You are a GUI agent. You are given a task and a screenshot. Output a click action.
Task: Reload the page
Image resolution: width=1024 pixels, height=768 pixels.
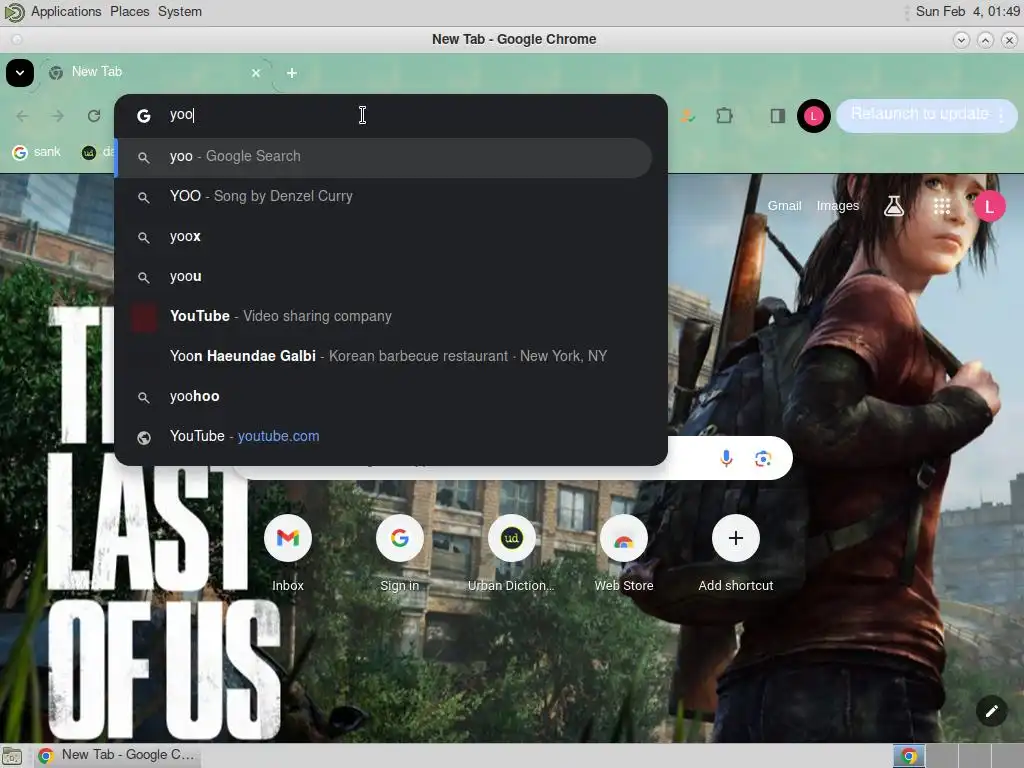[x=94, y=116]
